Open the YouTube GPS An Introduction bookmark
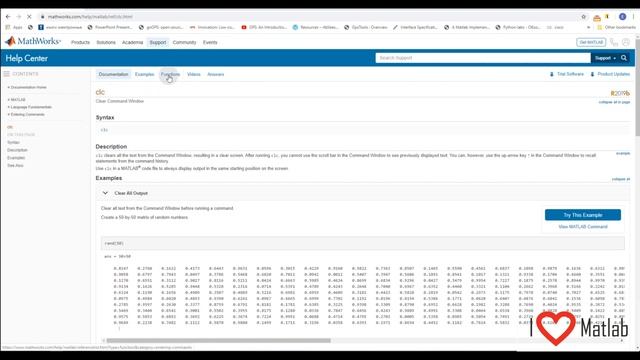 (x=264, y=27)
